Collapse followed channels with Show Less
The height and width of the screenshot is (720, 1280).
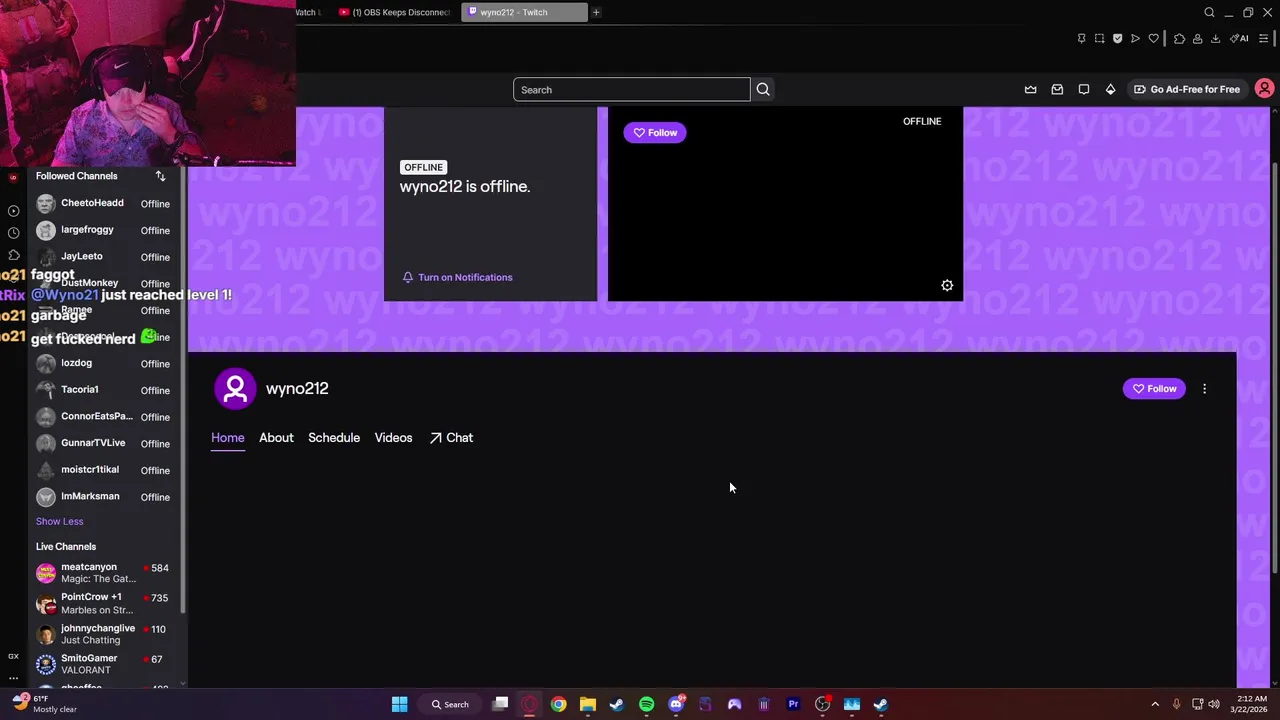59,521
